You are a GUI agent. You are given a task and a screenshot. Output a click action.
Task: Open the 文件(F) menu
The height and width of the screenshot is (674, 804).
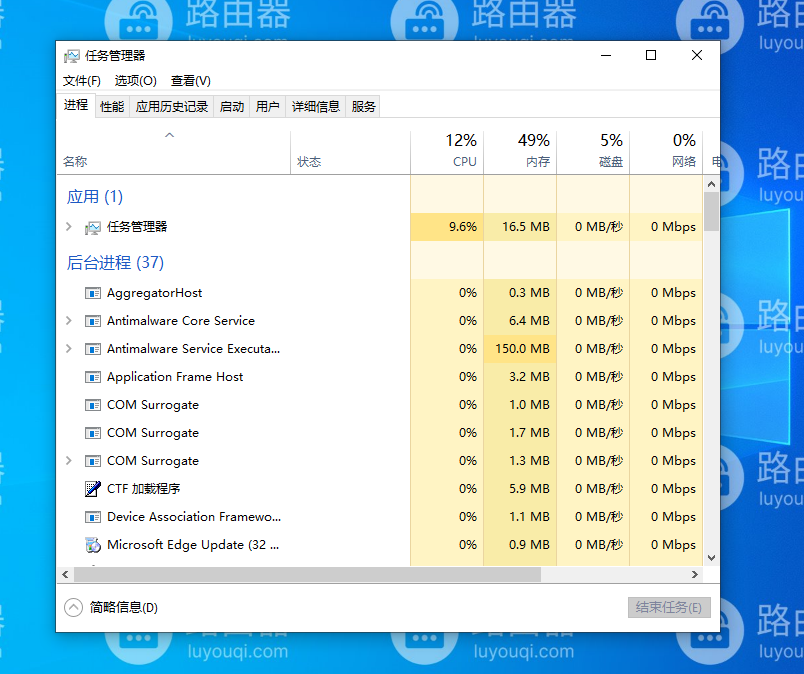pyautogui.click(x=82, y=81)
